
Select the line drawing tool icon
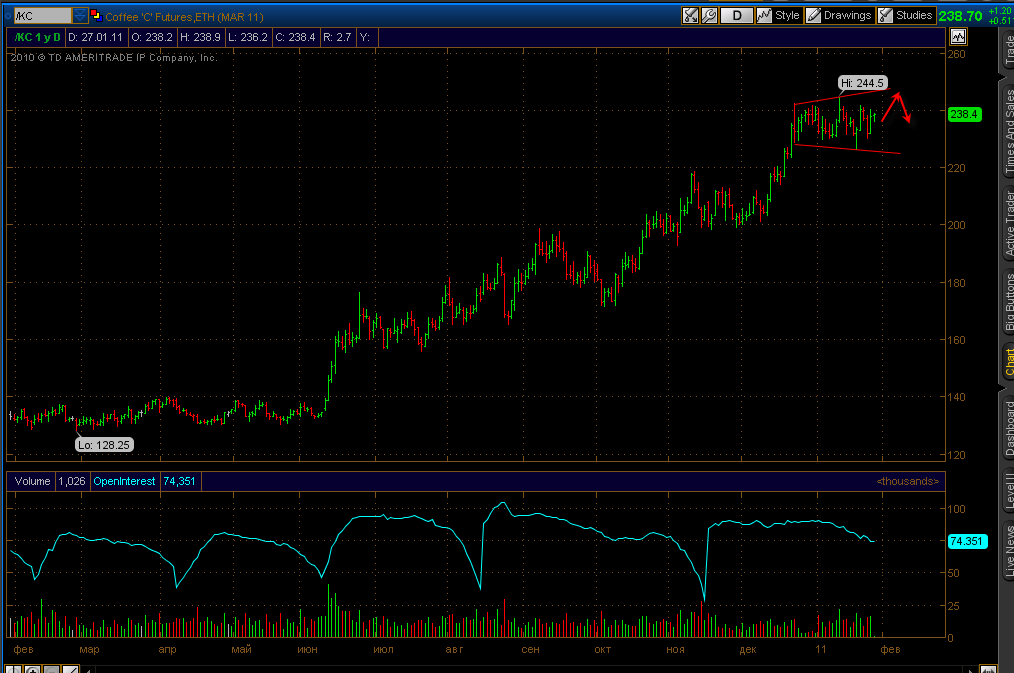click(70, 670)
